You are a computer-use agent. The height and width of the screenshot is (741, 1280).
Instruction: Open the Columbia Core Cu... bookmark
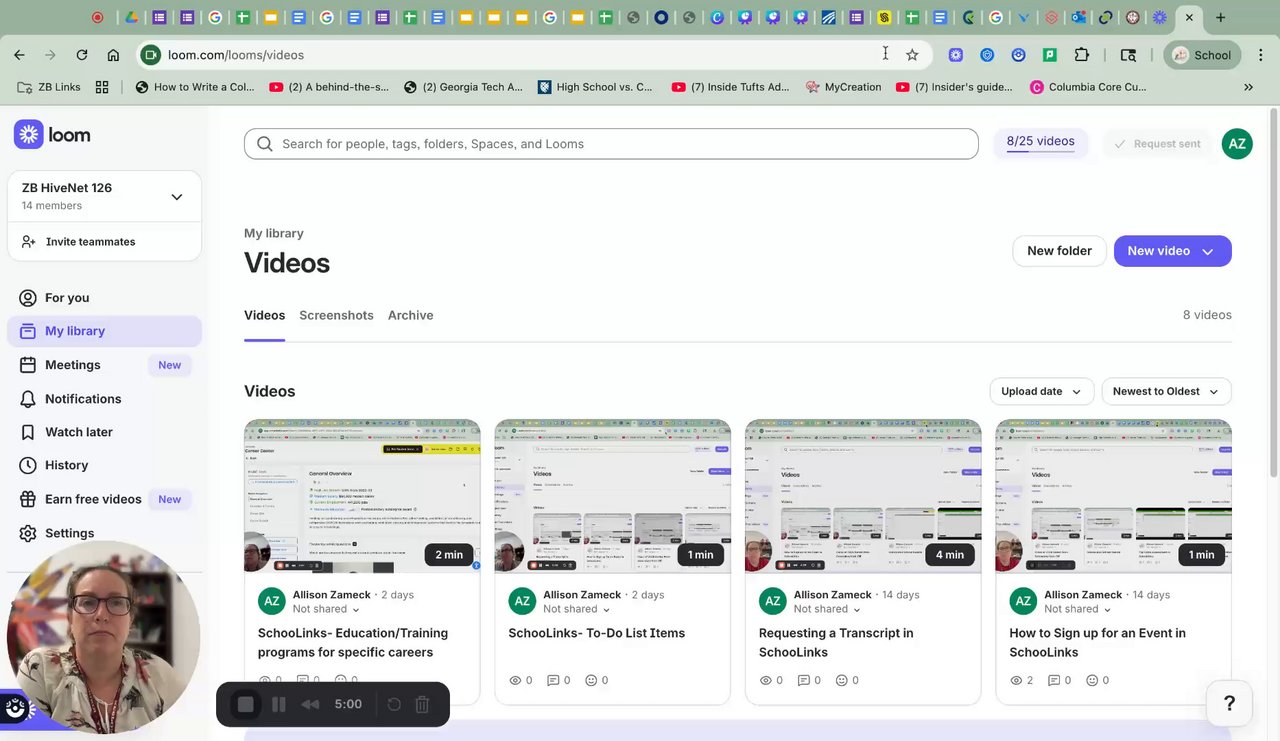point(1087,87)
